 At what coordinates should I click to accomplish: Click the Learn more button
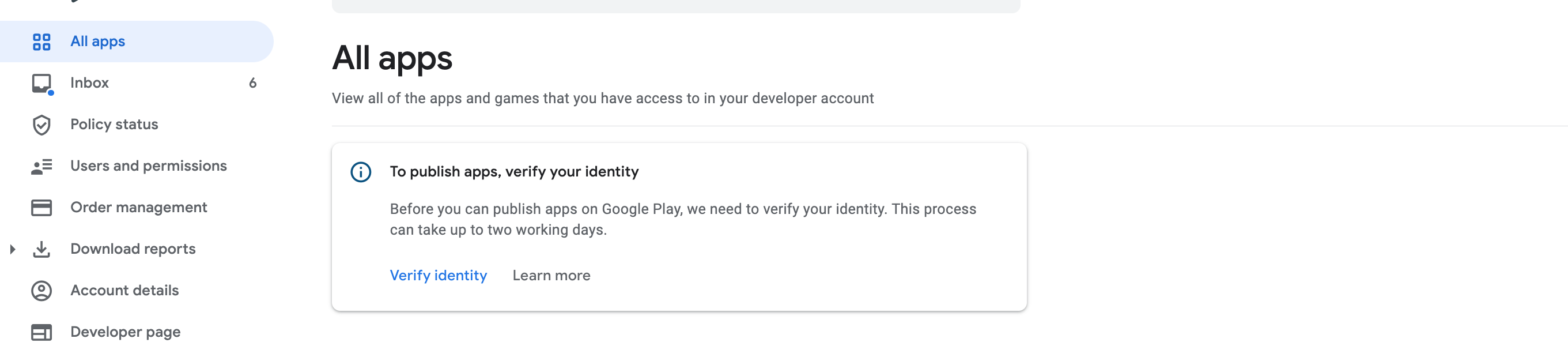[551, 275]
